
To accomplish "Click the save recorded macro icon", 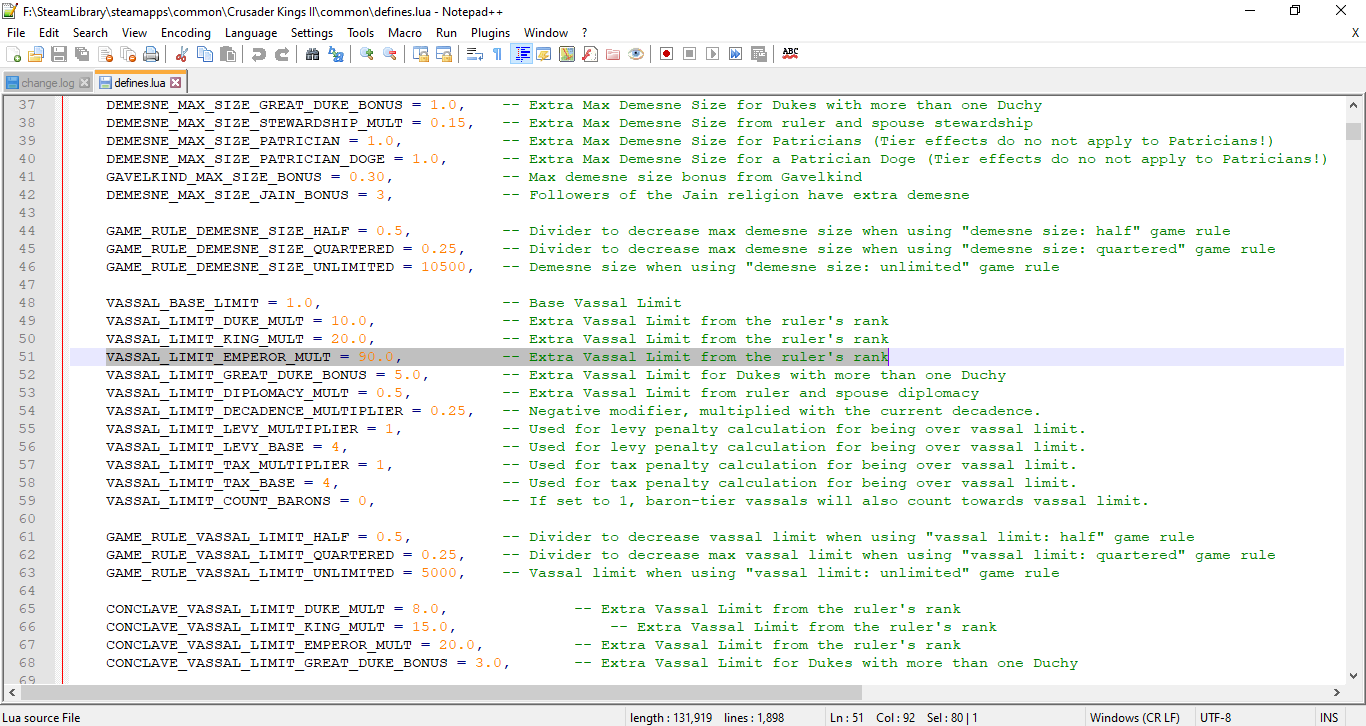I will [758, 54].
